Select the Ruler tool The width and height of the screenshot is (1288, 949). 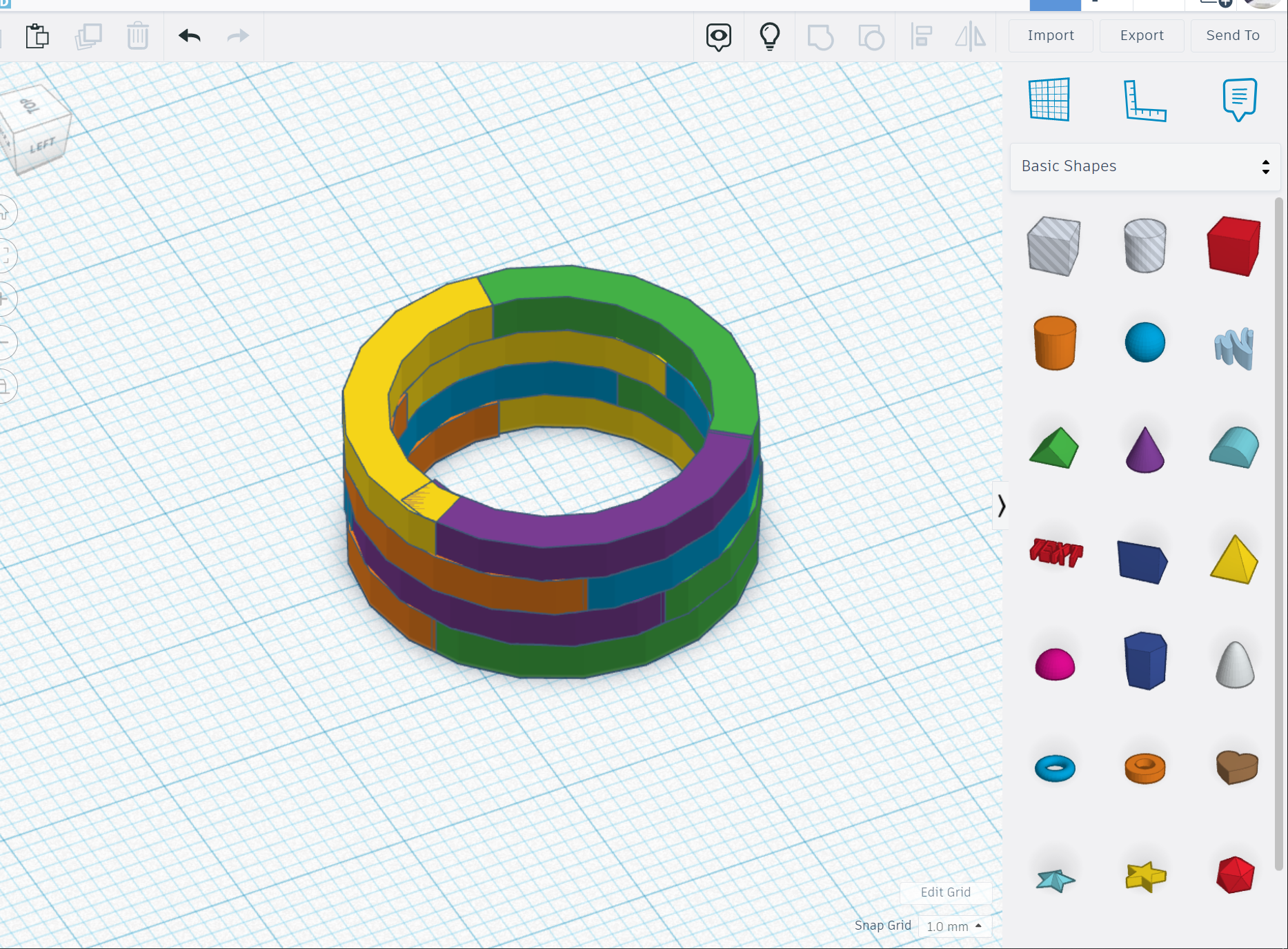[1145, 100]
